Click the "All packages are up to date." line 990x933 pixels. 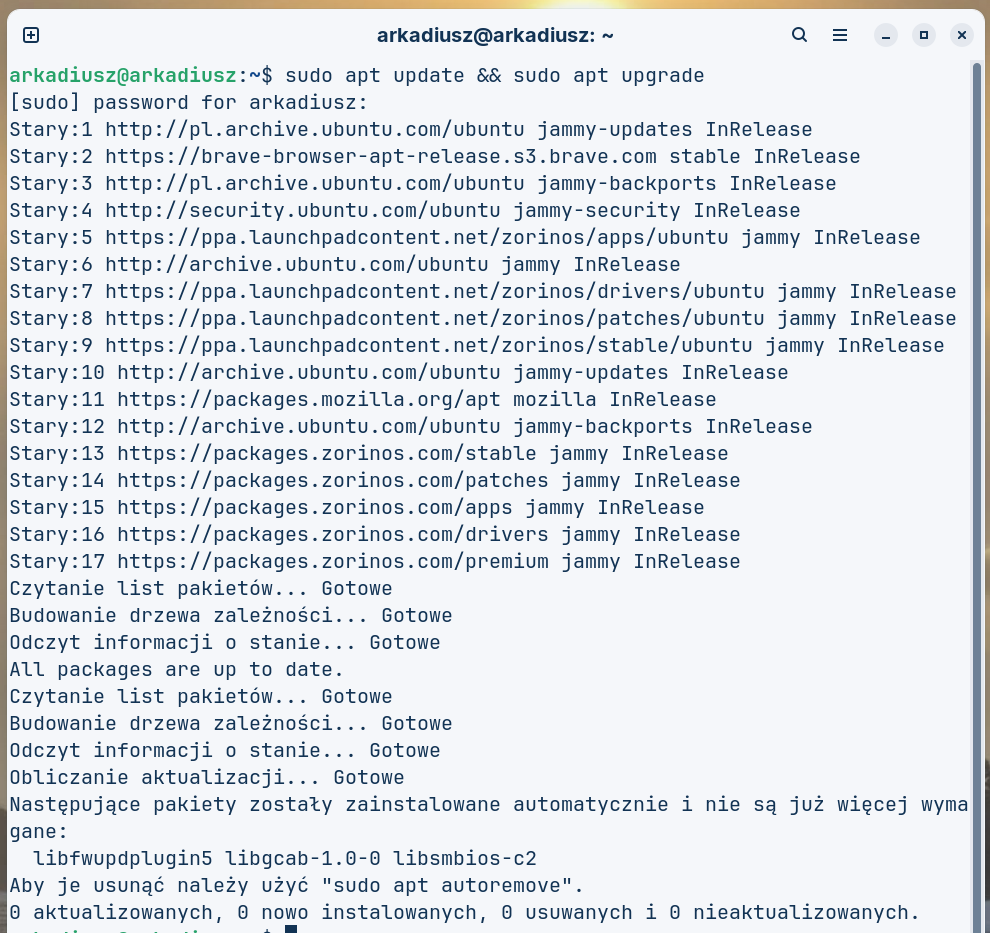[x=177, y=669]
